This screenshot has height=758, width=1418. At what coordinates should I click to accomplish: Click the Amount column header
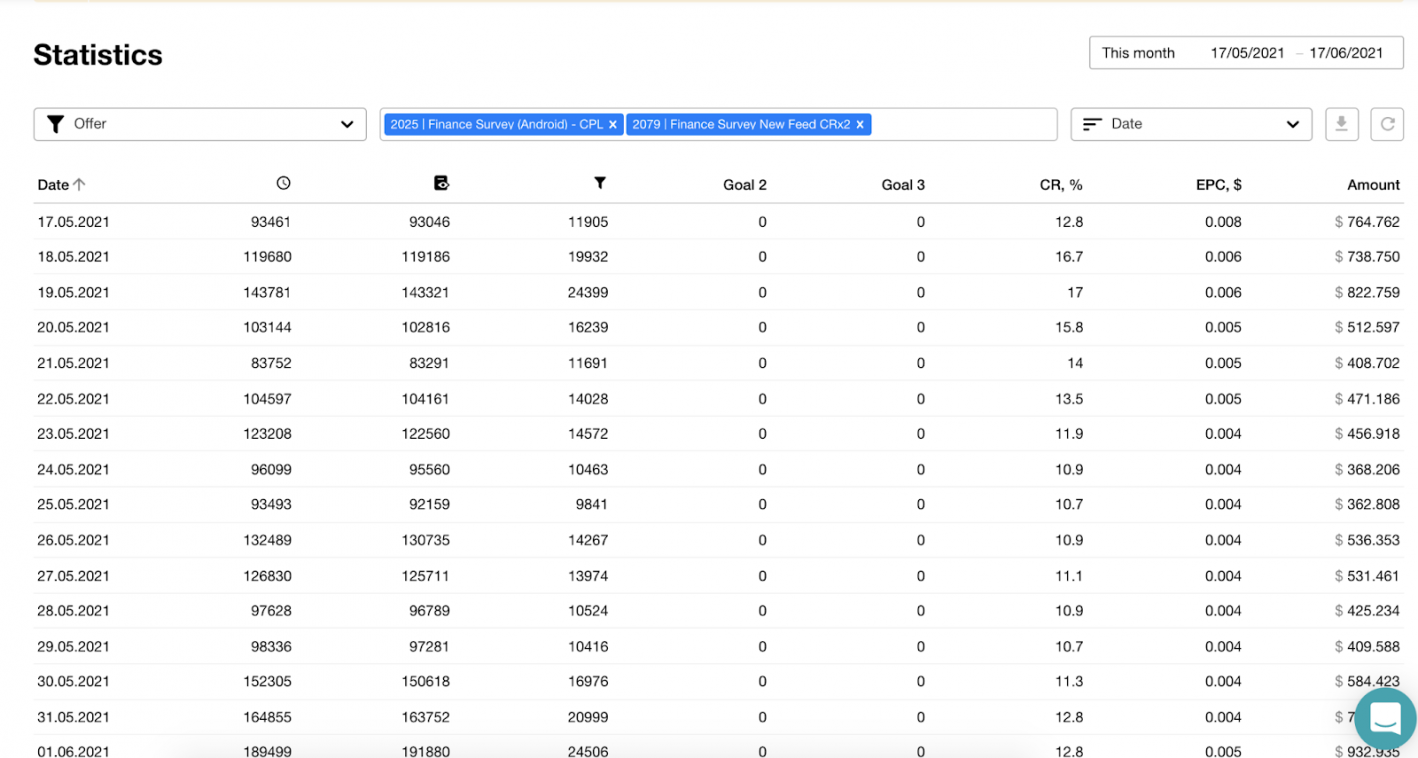click(1373, 184)
